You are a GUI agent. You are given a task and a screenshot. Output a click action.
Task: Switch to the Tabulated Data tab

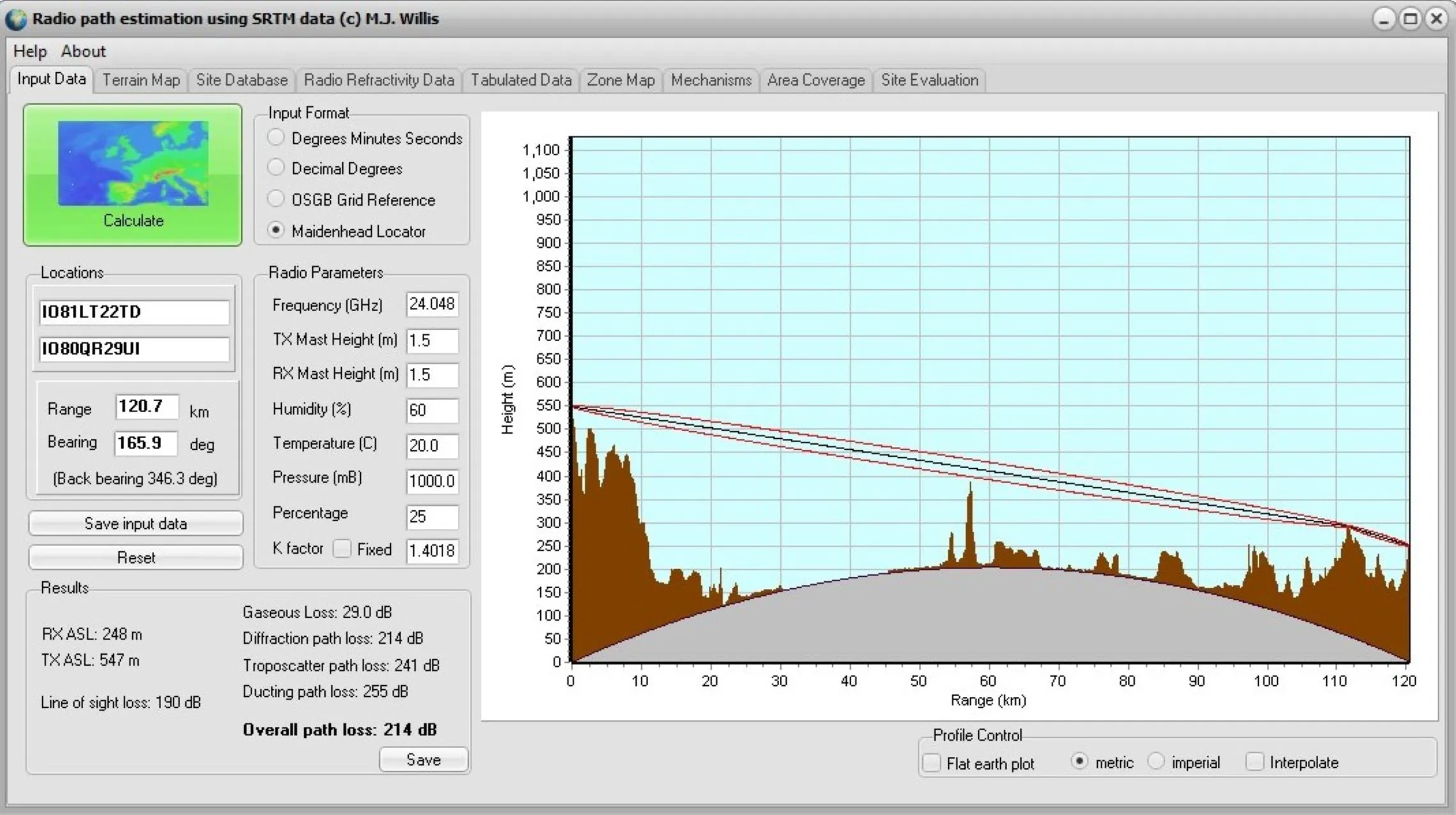tap(521, 80)
